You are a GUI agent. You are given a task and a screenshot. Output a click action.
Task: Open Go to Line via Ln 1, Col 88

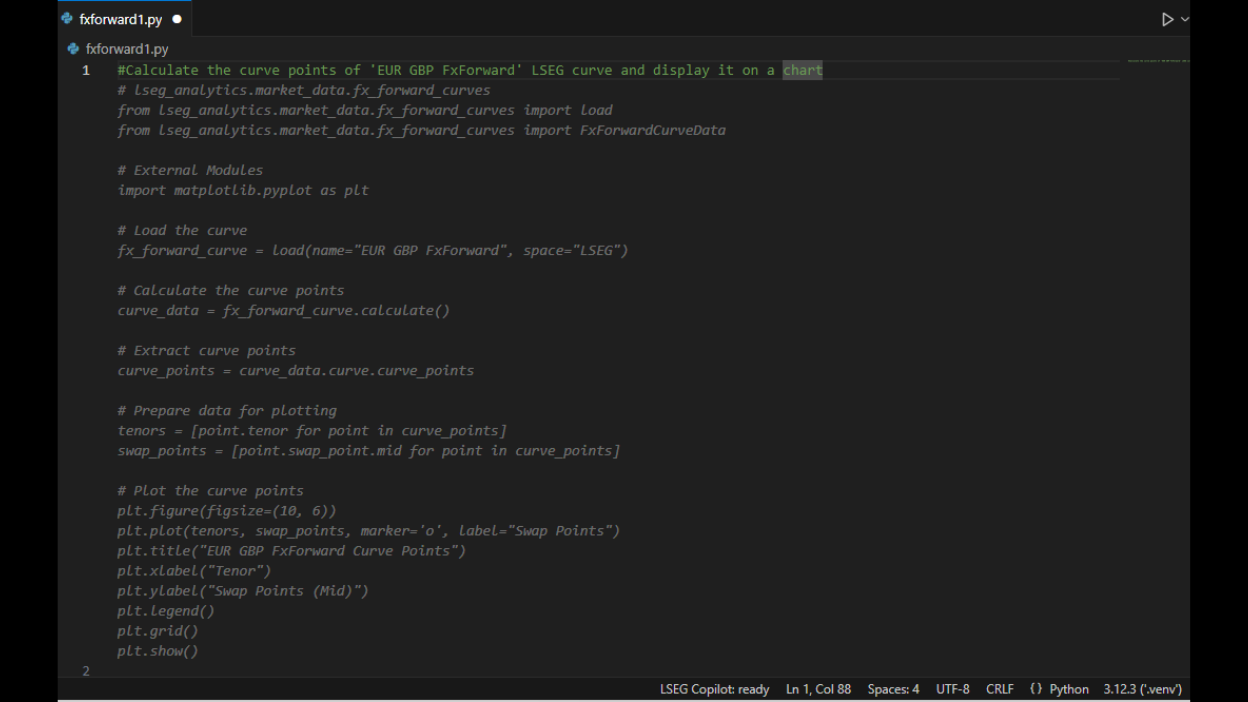[818, 689]
